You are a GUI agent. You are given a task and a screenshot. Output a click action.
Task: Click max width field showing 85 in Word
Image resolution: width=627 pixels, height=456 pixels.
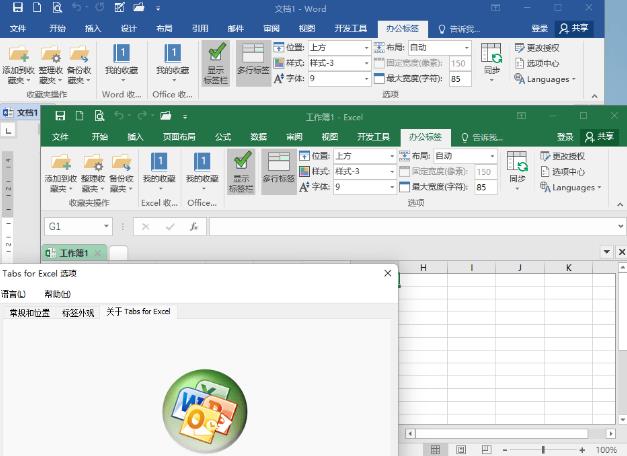coord(460,79)
